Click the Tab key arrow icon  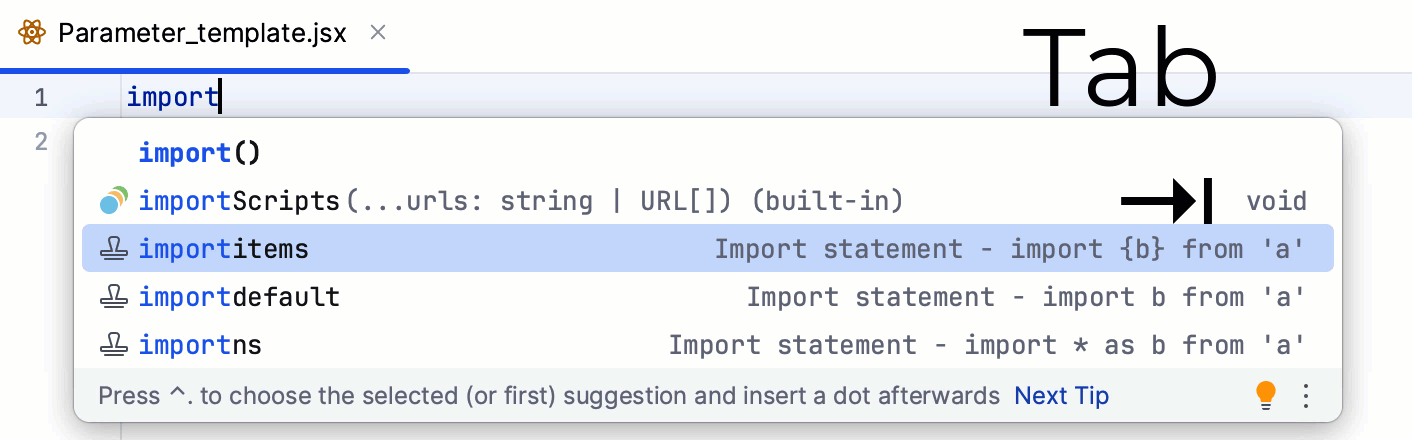point(1167,201)
